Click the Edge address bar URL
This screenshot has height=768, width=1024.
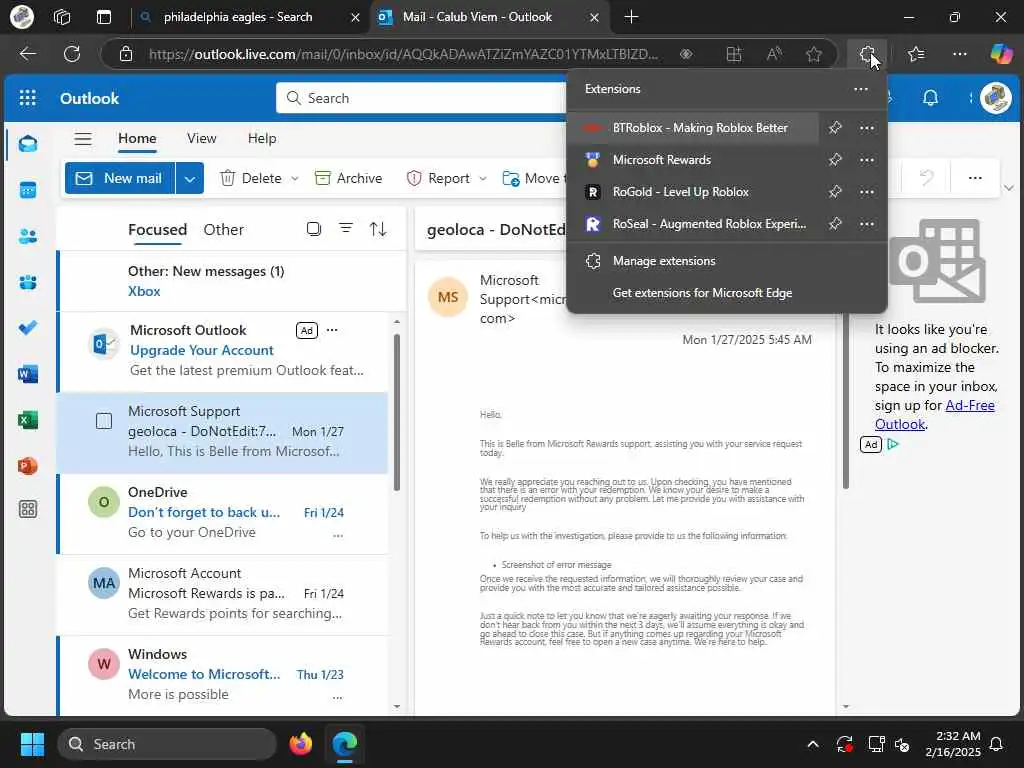tap(403, 54)
